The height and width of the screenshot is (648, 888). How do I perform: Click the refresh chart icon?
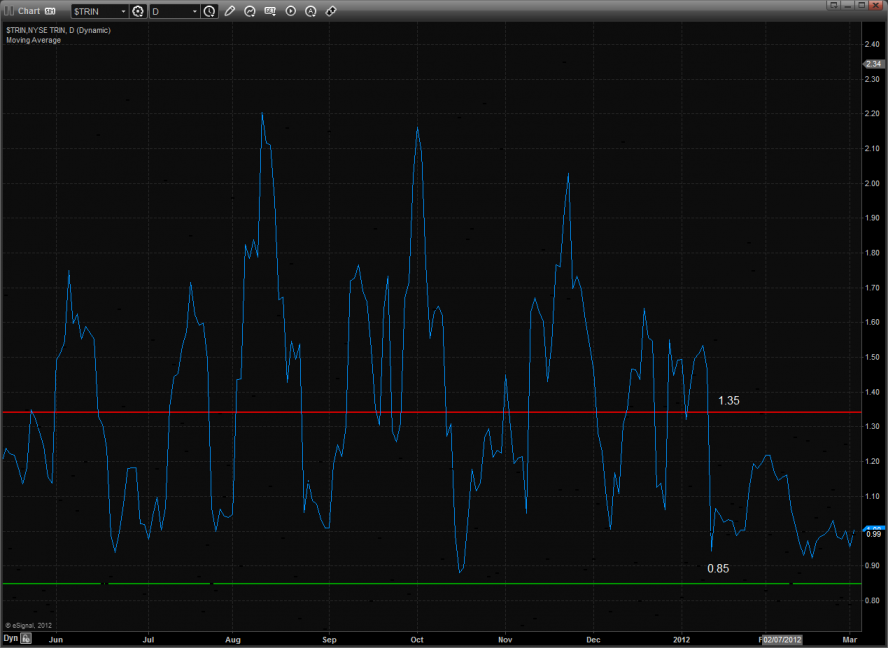[250, 11]
